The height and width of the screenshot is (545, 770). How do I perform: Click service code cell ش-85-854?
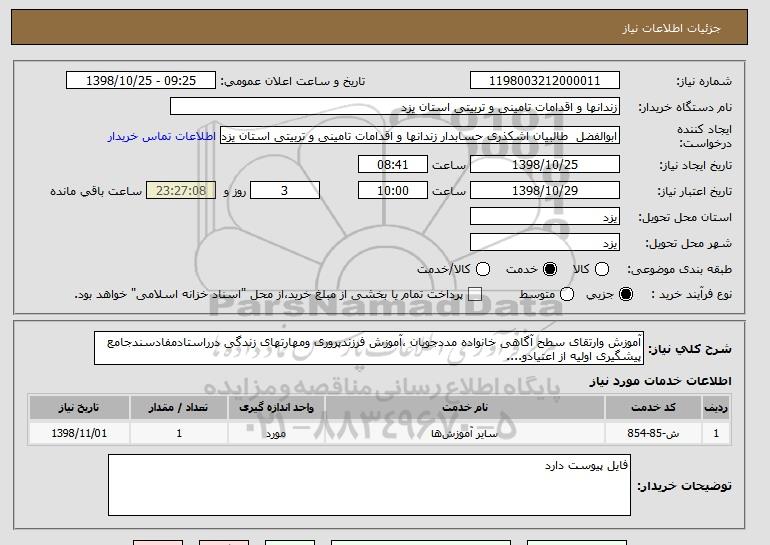(x=653, y=434)
